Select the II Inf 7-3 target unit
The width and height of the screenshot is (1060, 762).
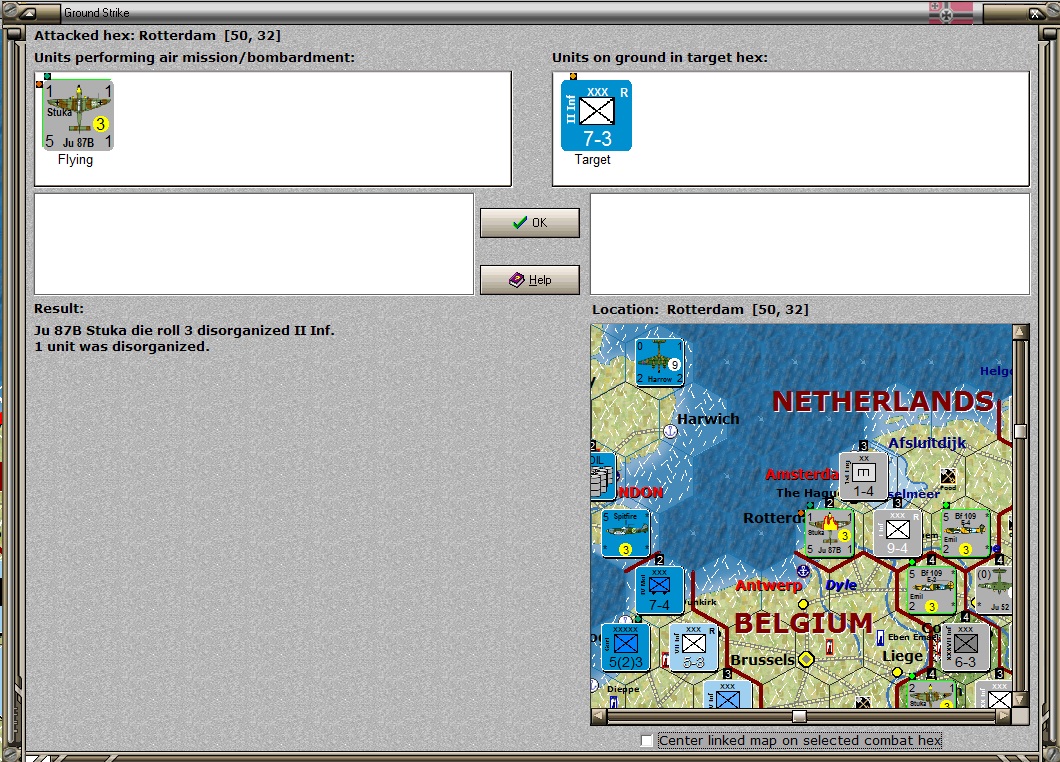tap(596, 116)
